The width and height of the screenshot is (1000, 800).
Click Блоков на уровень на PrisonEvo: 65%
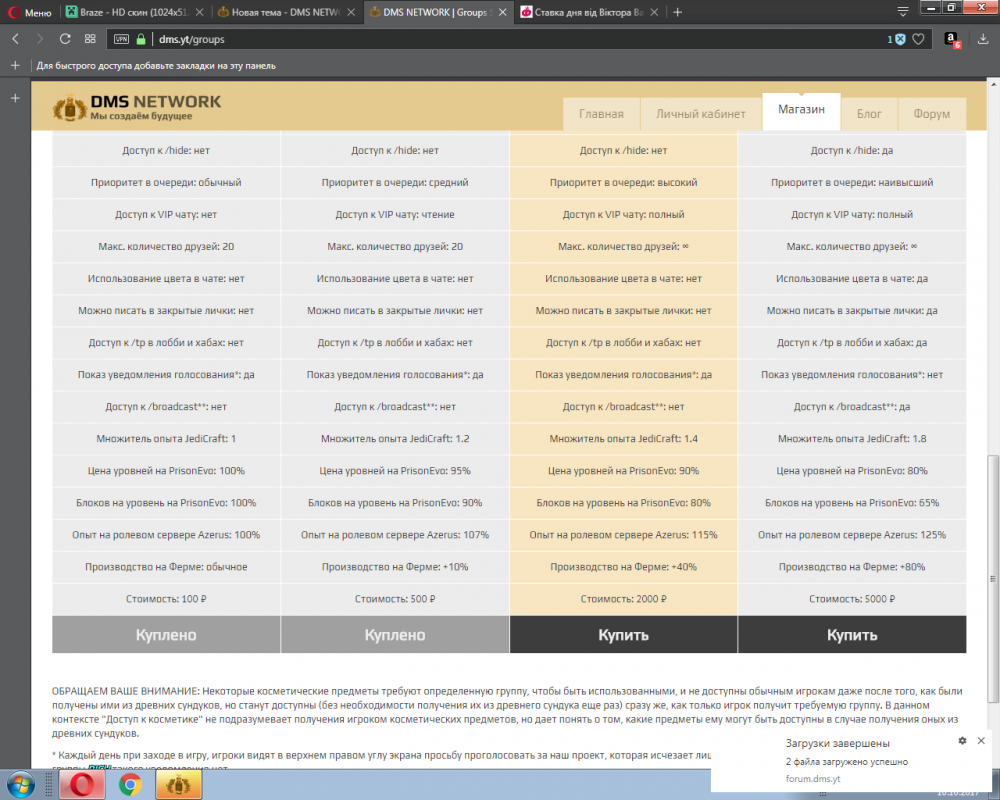[x=852, y=503]
